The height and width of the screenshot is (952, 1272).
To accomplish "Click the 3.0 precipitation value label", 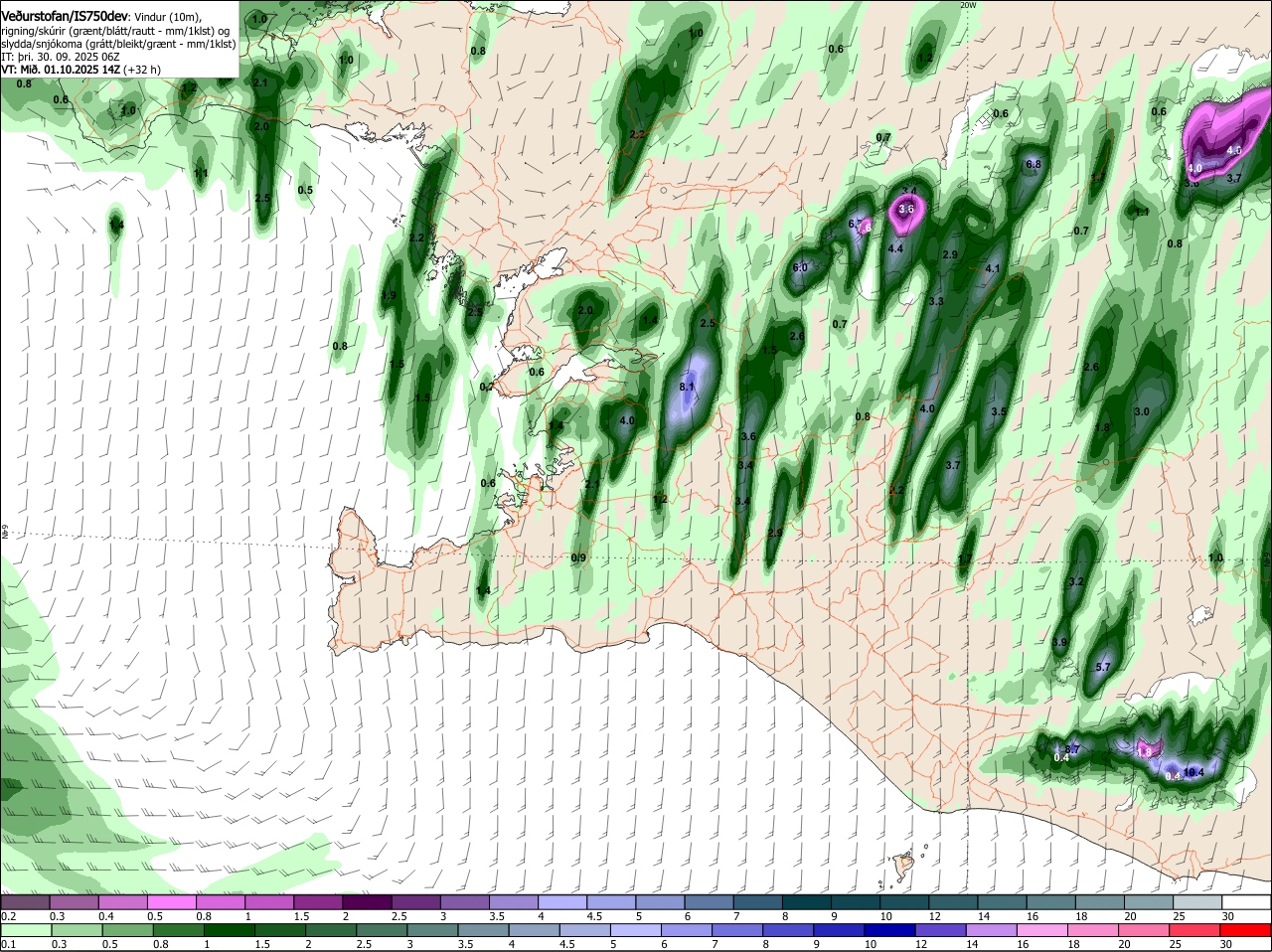I will 1142,411.
